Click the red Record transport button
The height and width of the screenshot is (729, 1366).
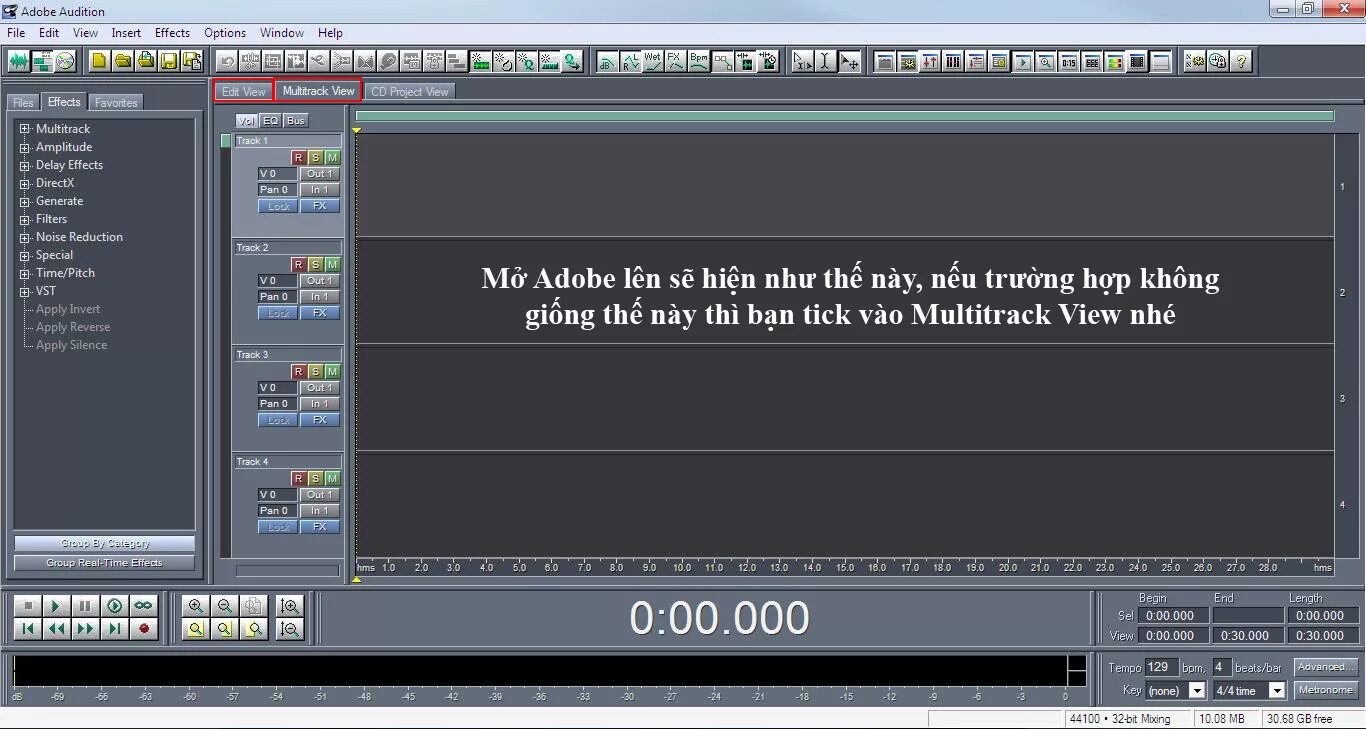click(x=144, y=629)
